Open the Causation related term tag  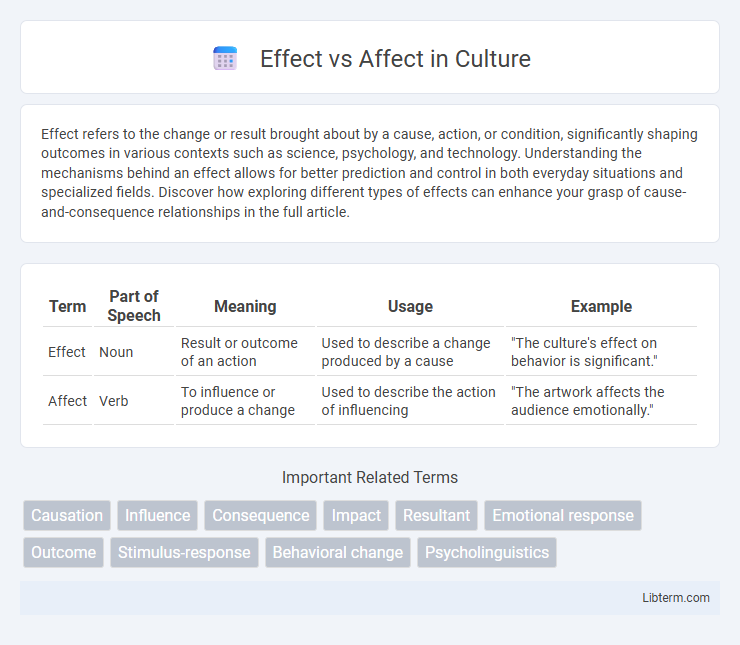pos(67,515)
